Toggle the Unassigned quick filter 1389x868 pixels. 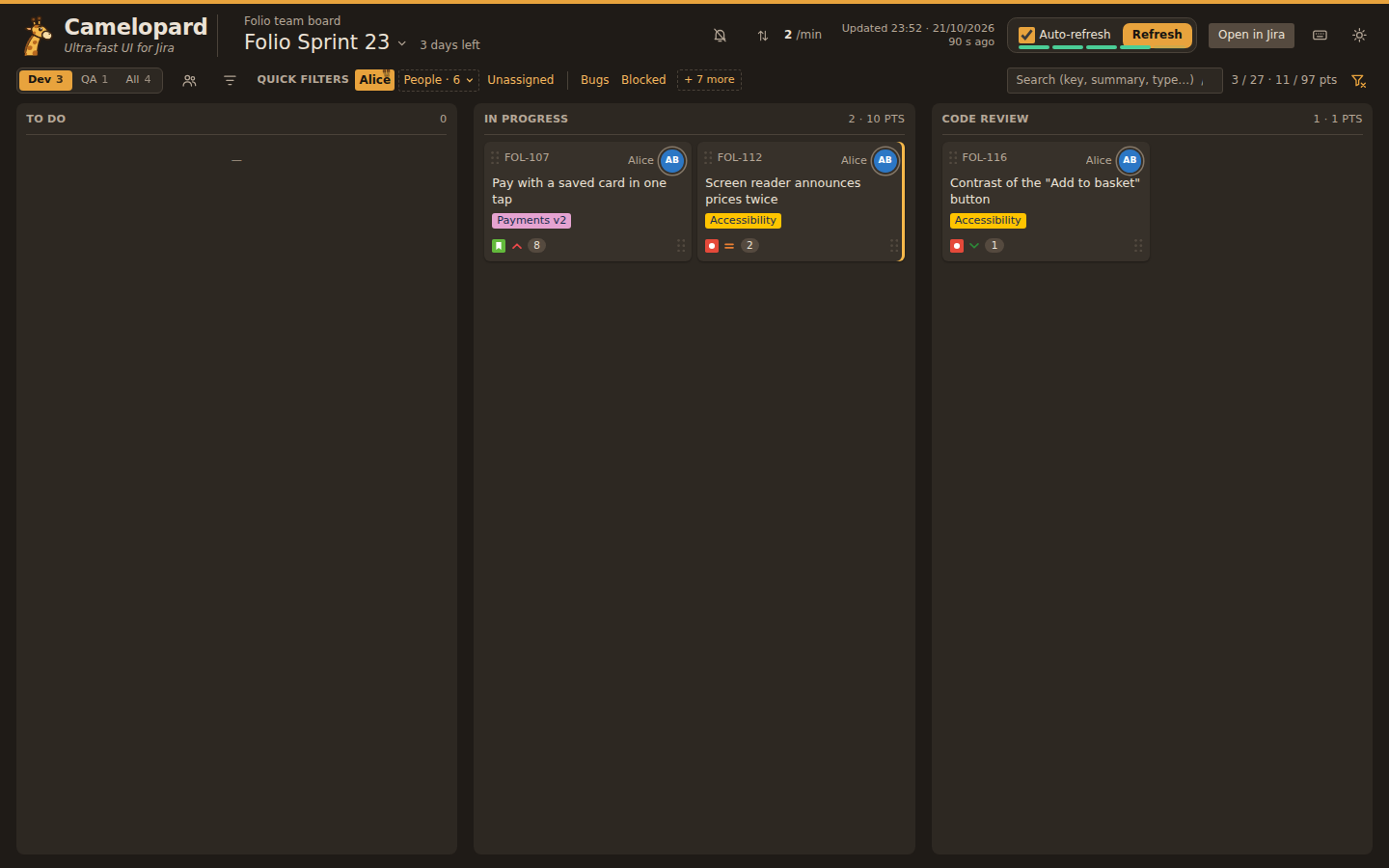click(521, 80)
